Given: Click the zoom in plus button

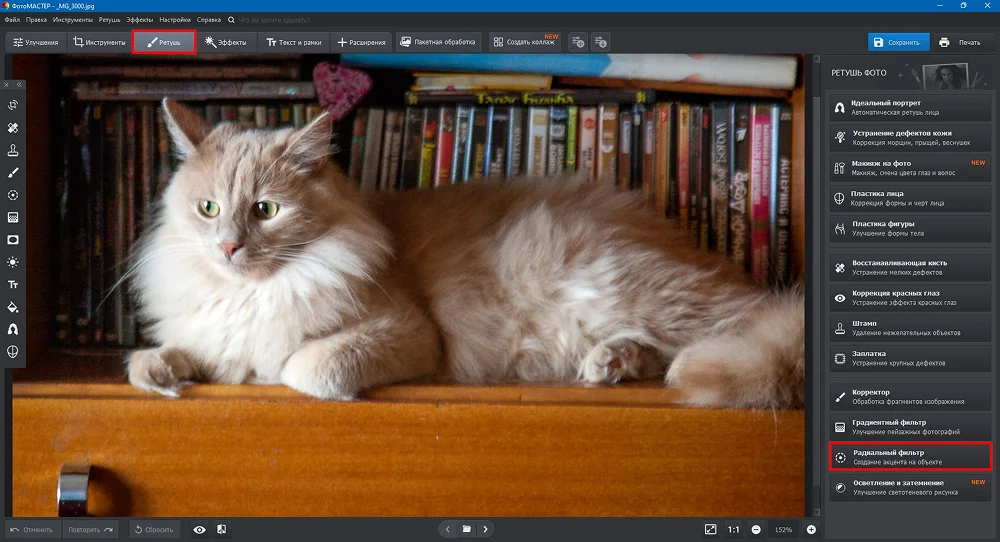Looking at the screenshot, I should [x=811, y=529].
